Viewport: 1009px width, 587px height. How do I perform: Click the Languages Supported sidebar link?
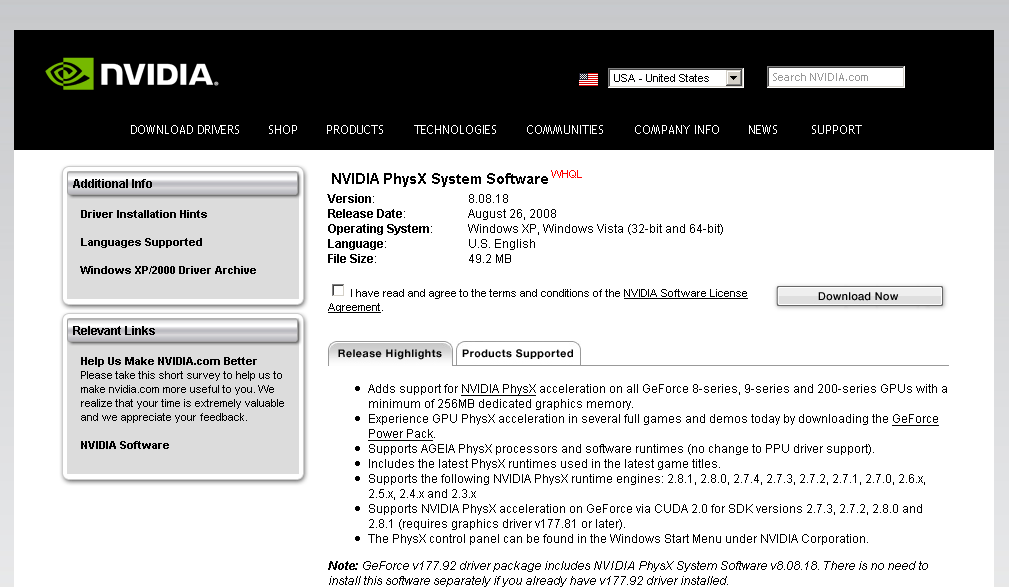point(141,242)
